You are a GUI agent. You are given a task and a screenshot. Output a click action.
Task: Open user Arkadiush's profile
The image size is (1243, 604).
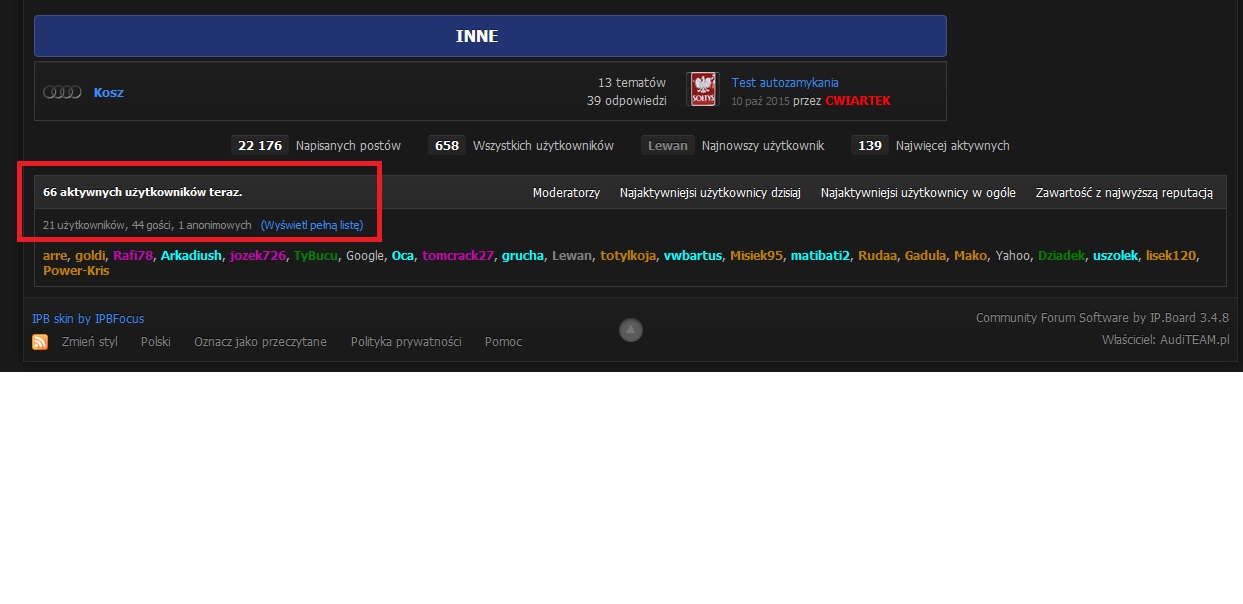tap(191, 256)
